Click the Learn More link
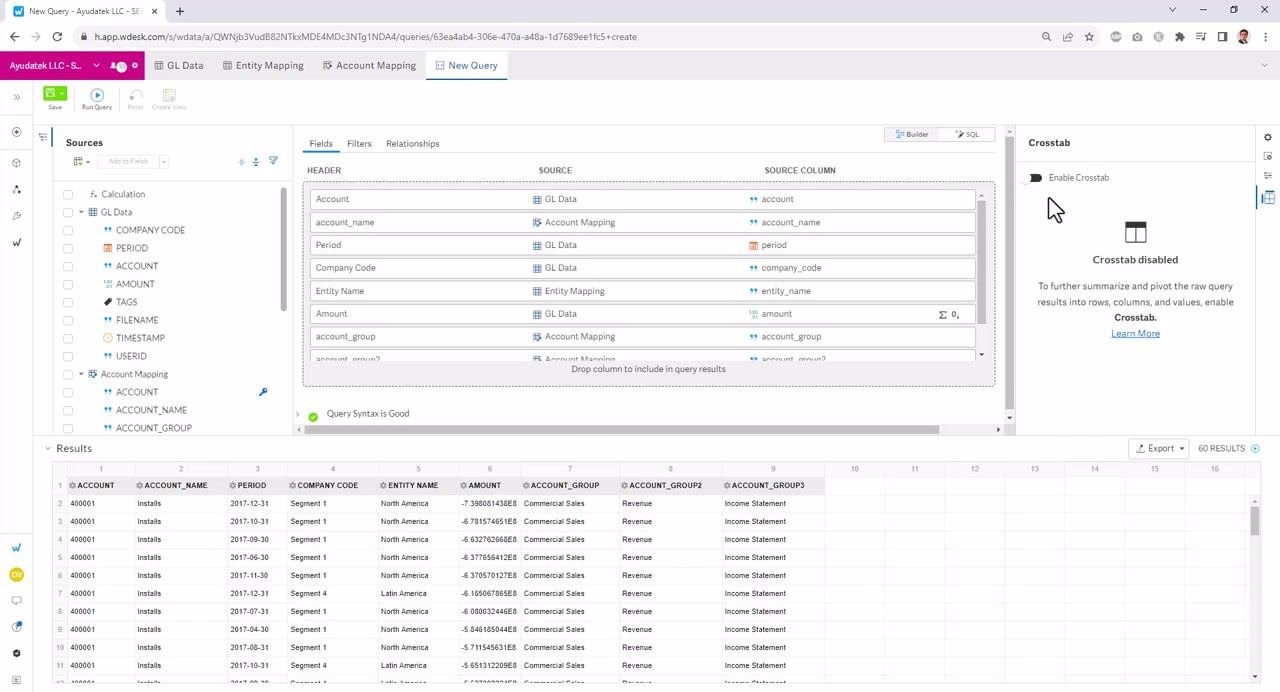 click(1135, 334)
